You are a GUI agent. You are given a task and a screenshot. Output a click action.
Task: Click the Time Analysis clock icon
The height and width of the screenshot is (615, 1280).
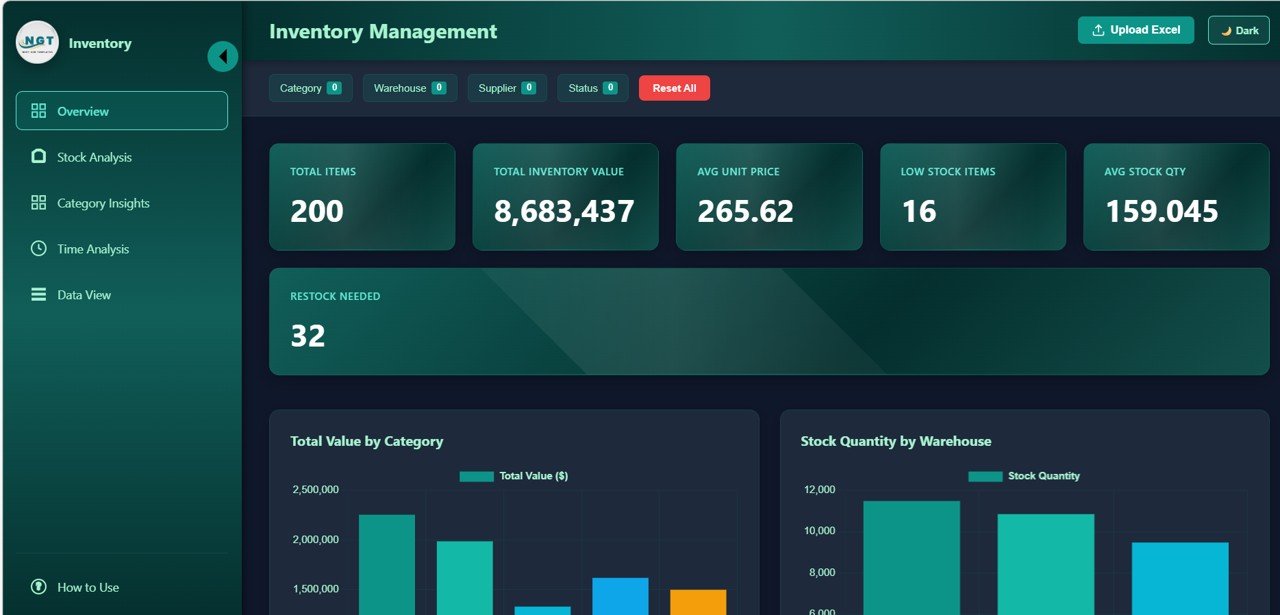pos(39,249)
